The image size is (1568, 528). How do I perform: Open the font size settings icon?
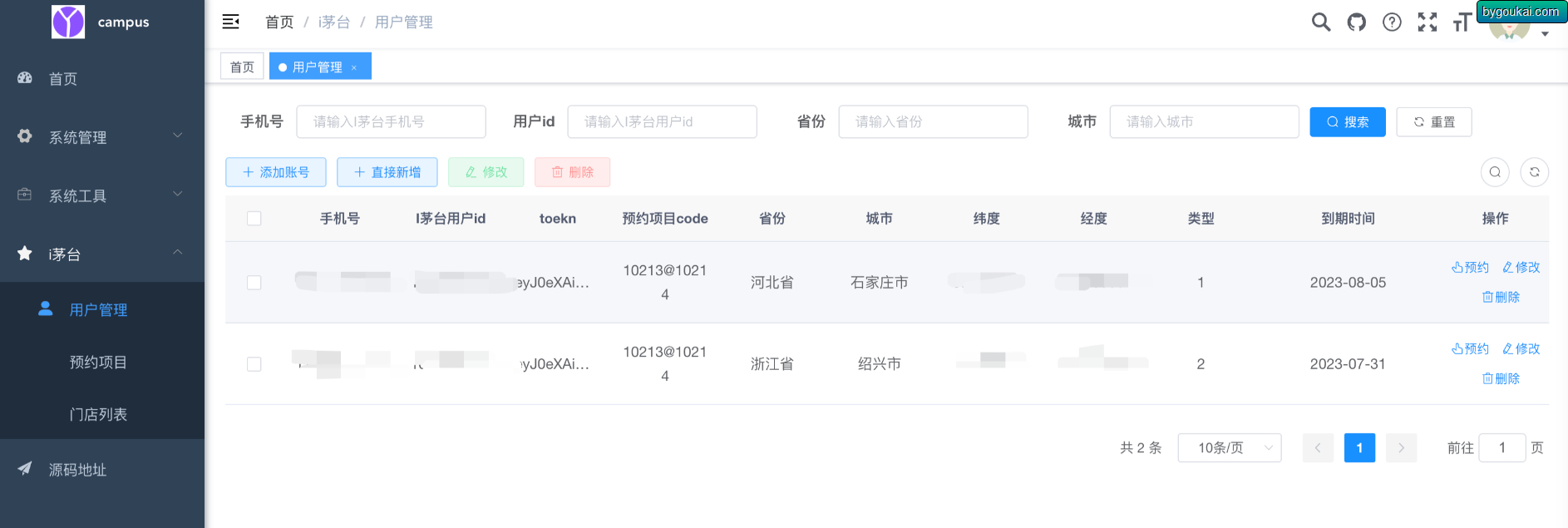pyautogui.click(x=1462, y=22)
